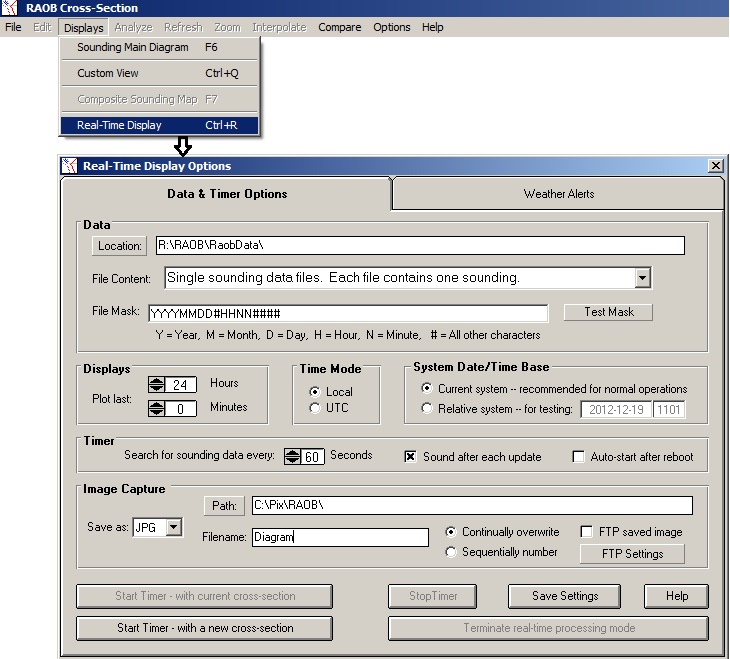This screenshot has height=659, width=730.
Task: Click the Save Settings button
Action: [565, 596]
